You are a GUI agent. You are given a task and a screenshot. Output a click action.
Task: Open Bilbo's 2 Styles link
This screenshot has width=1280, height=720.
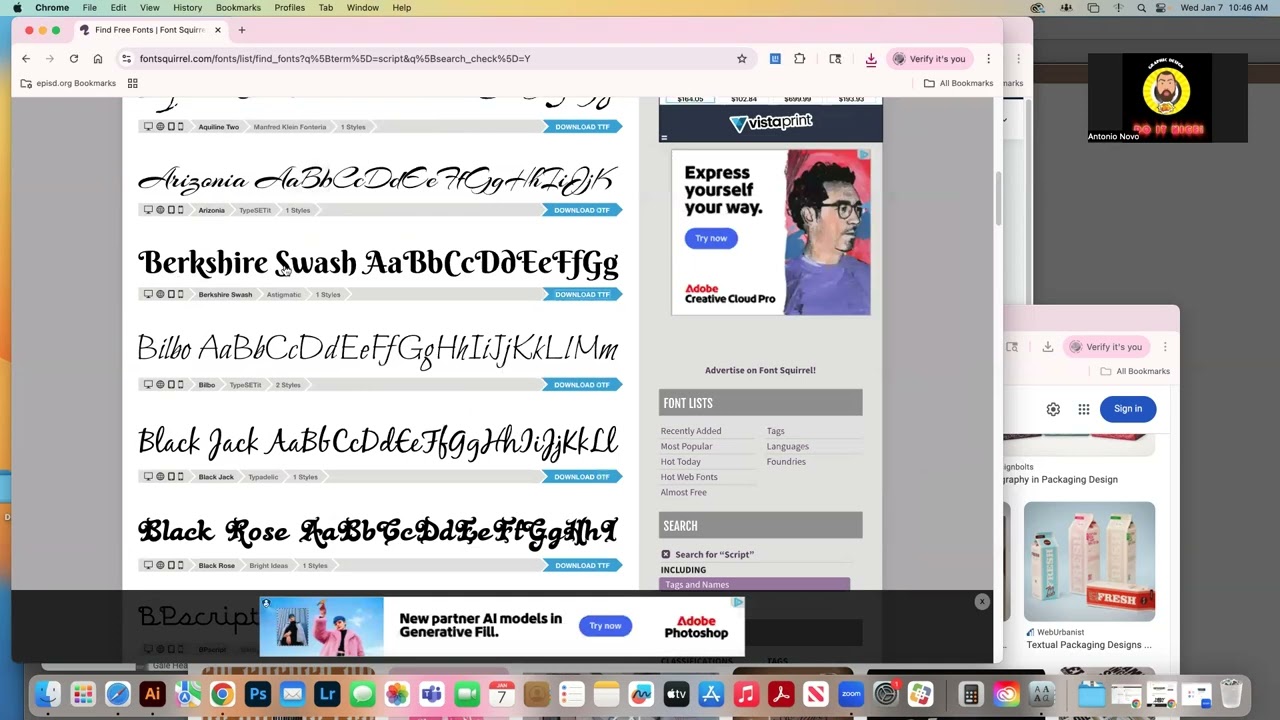tap(288, 384)
